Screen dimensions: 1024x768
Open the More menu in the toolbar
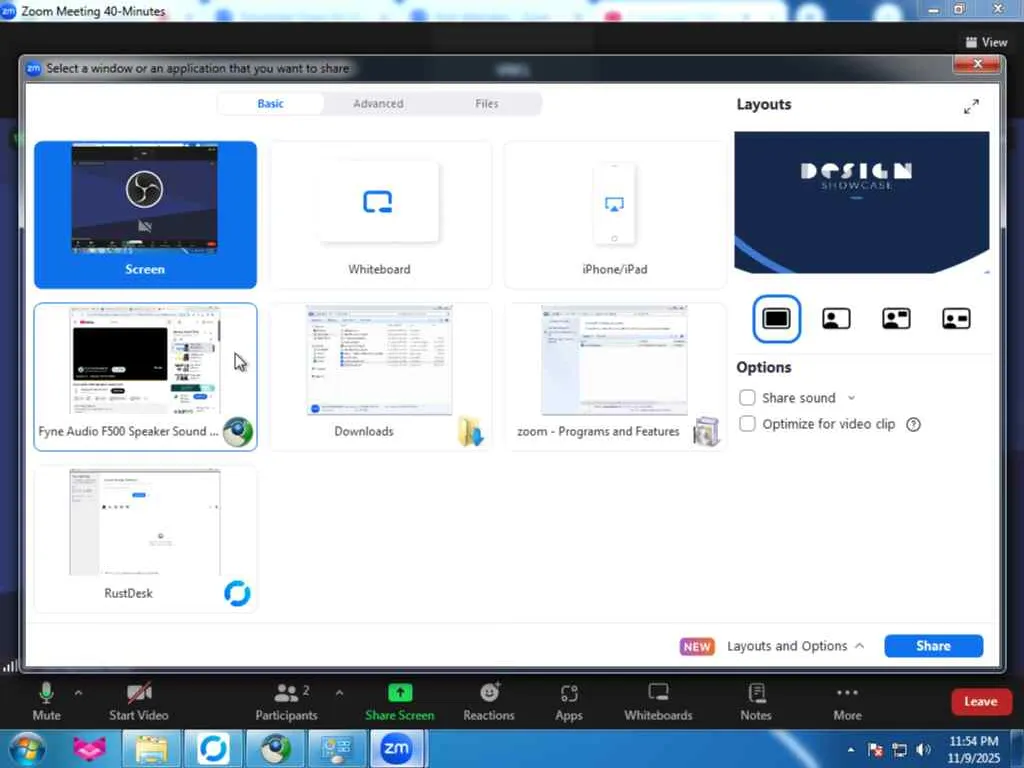click(x=847, y=701)
